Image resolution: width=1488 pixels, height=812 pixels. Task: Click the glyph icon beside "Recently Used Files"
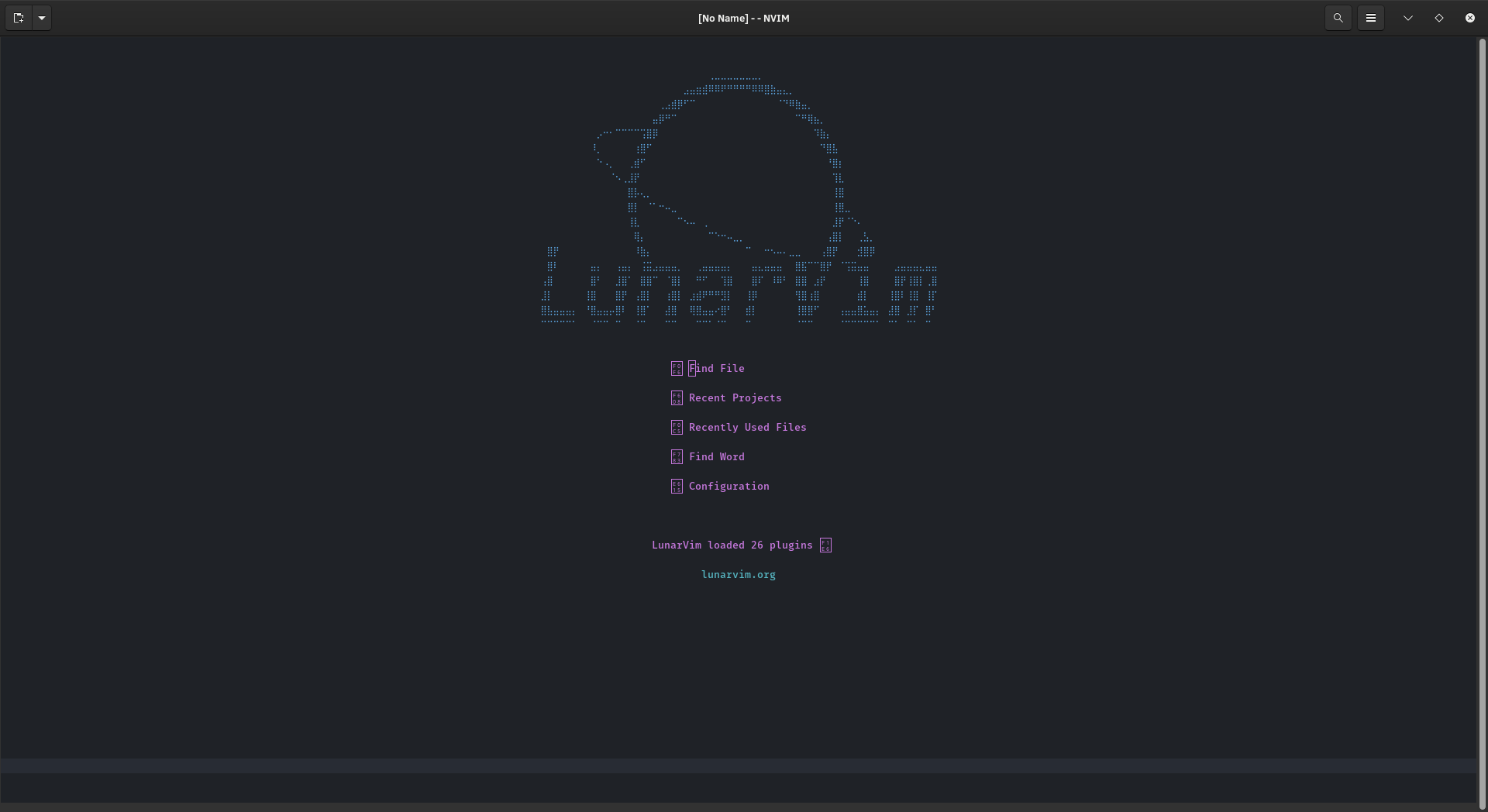[x=677, y=428]
